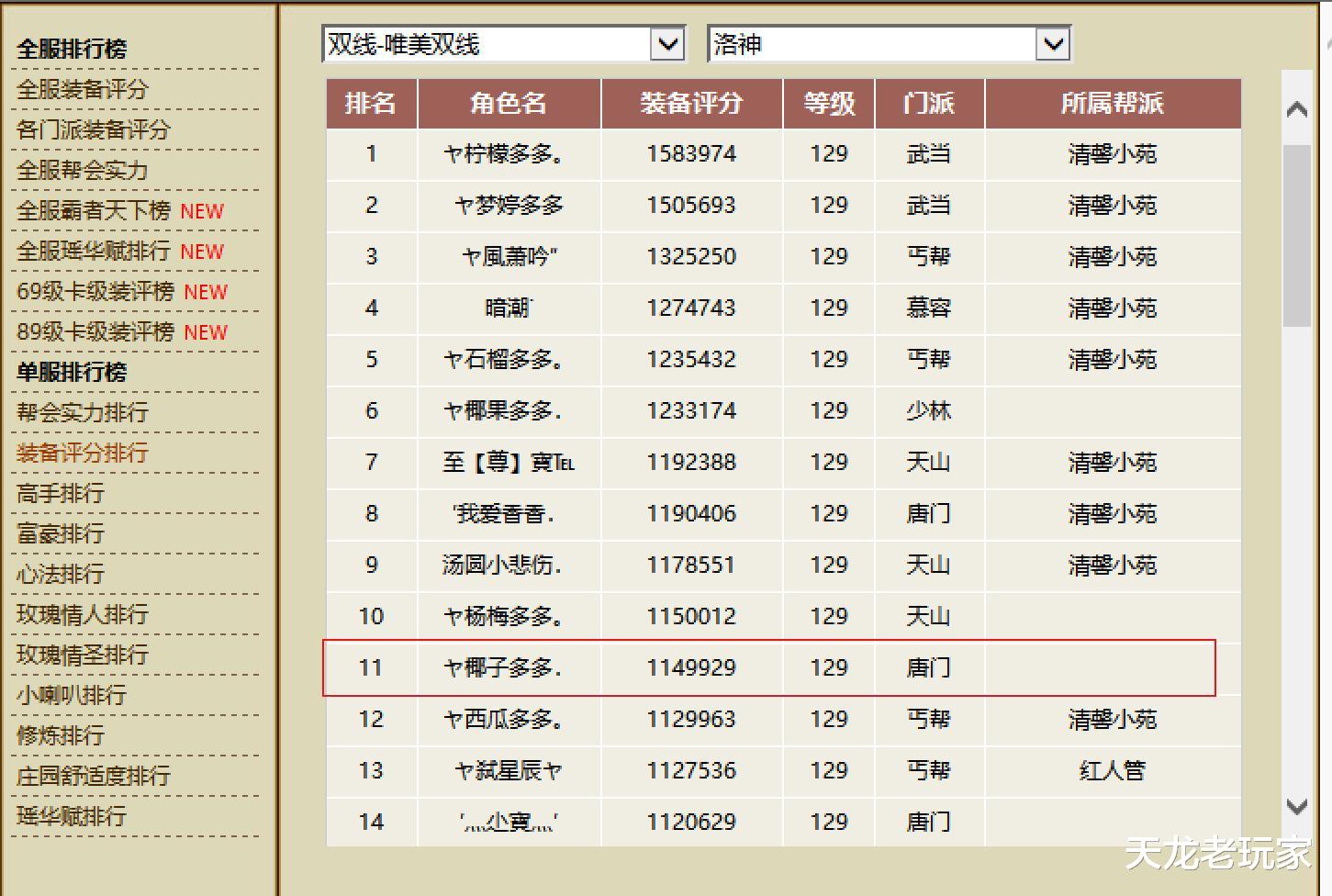Click character name ヤ梦婷多多
Image resolution: width=1332 pixels, height=896 pixels.
click(x=509, y=206)
